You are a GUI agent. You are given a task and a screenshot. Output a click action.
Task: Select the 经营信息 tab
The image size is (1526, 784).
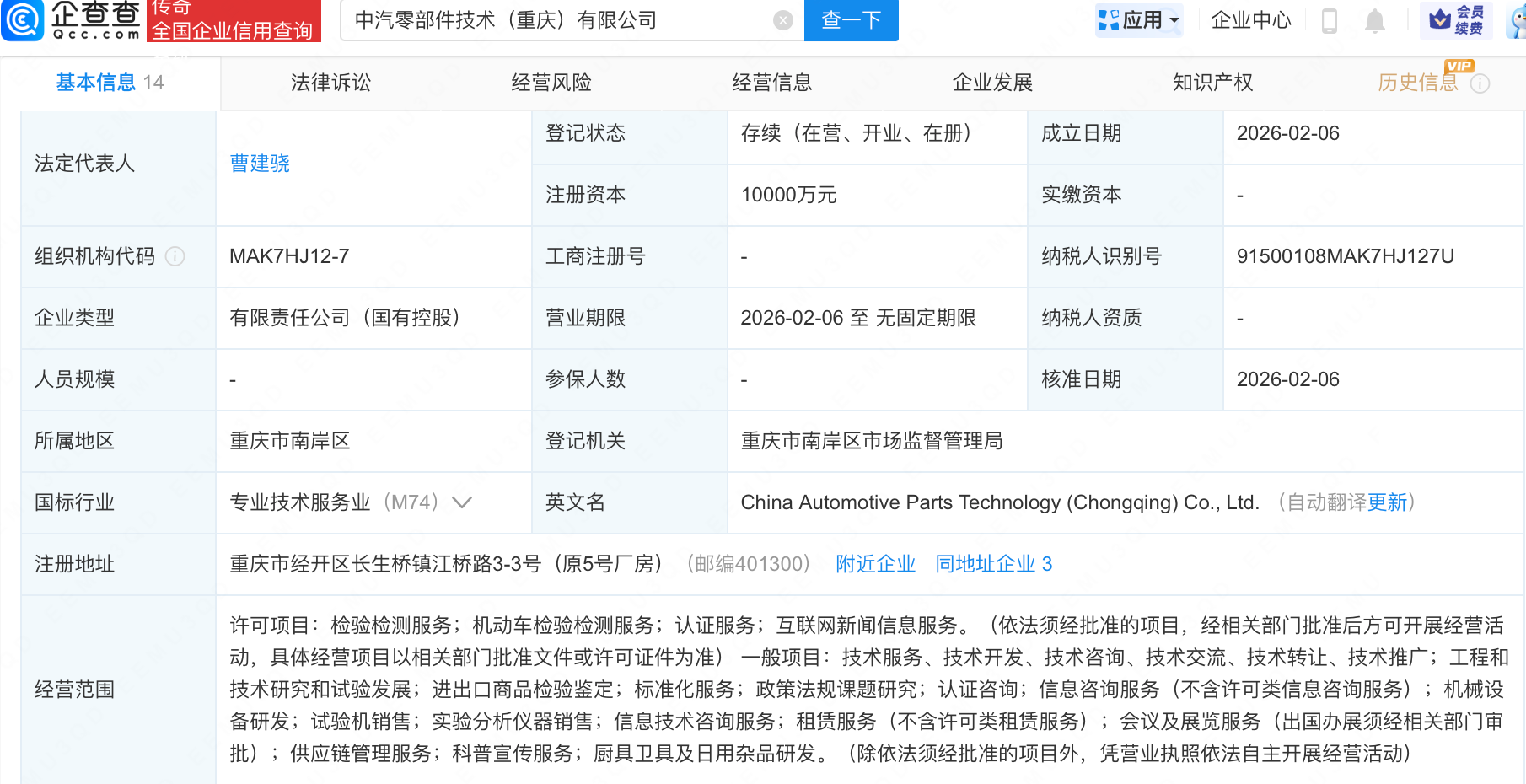click(x=772, y=83)
